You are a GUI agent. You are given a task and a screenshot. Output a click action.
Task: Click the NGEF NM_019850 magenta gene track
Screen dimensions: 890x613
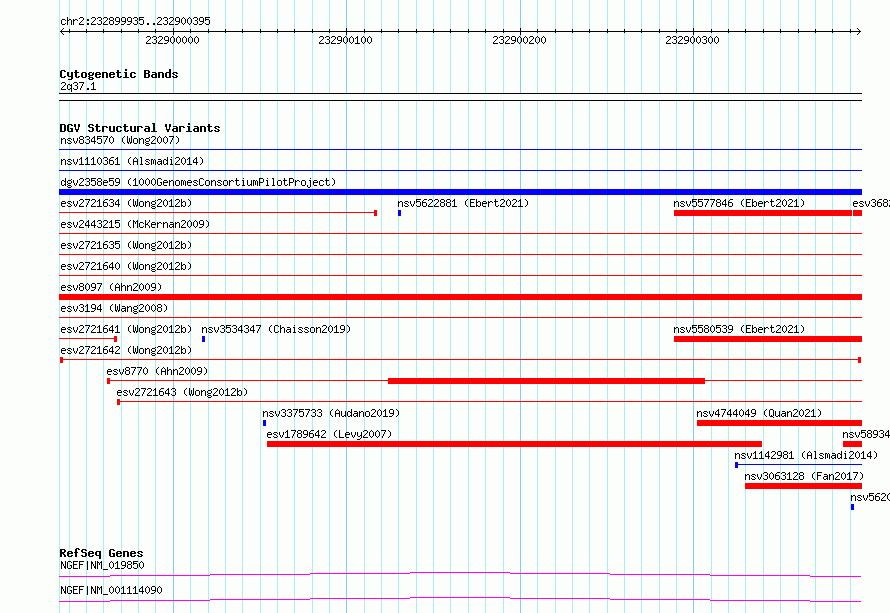pyautogui.click(x=460, y=574)
